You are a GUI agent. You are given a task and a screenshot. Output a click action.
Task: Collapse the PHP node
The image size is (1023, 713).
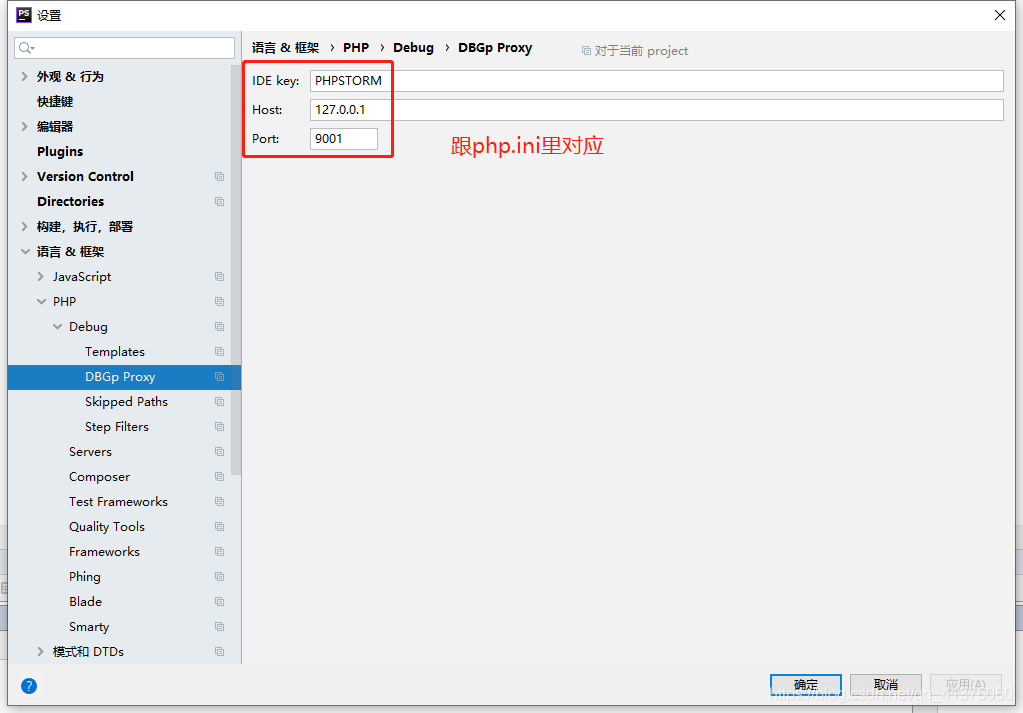(x=41, y=301)
